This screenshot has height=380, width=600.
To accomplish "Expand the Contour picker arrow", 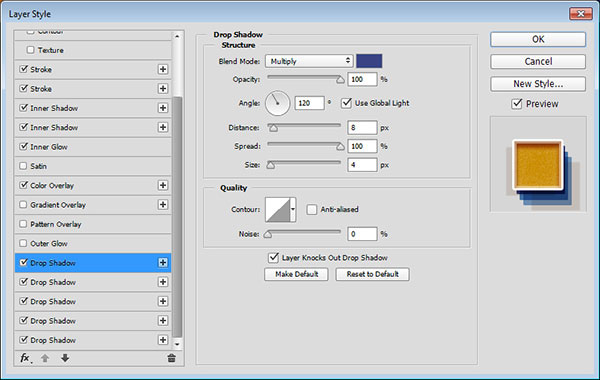I will click(x=293, y=209).
